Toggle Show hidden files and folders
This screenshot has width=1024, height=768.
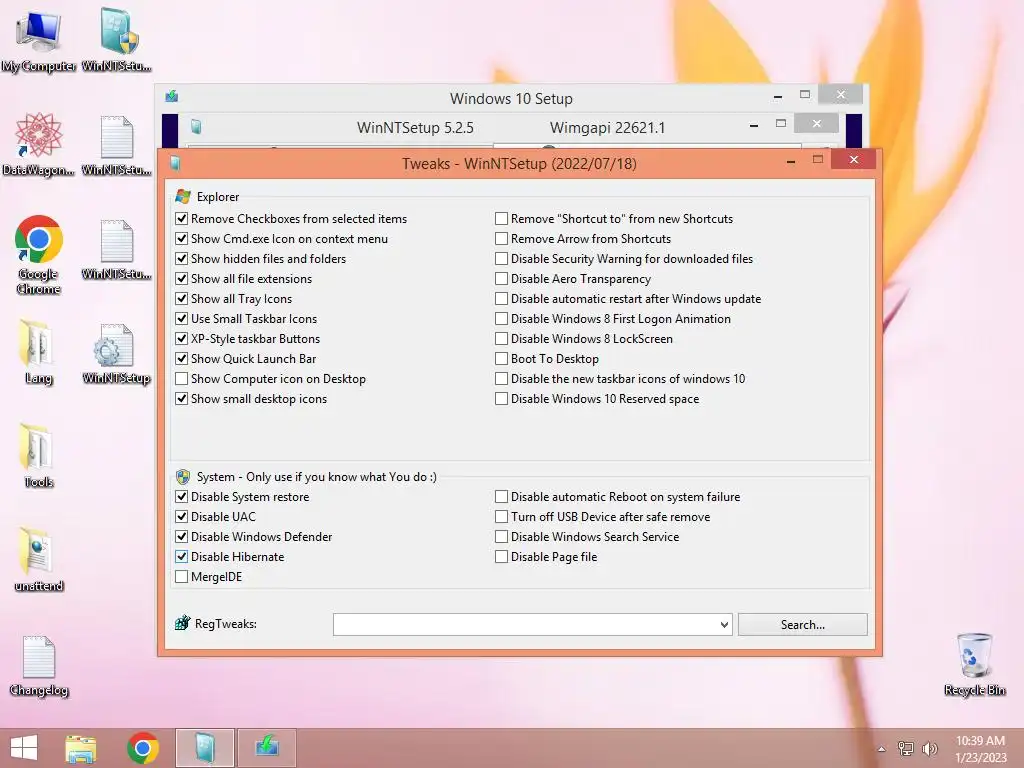click(182, 259)
